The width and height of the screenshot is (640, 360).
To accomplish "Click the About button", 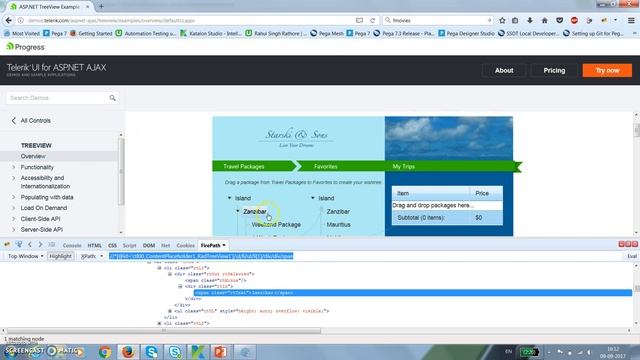I will point(504,70).
